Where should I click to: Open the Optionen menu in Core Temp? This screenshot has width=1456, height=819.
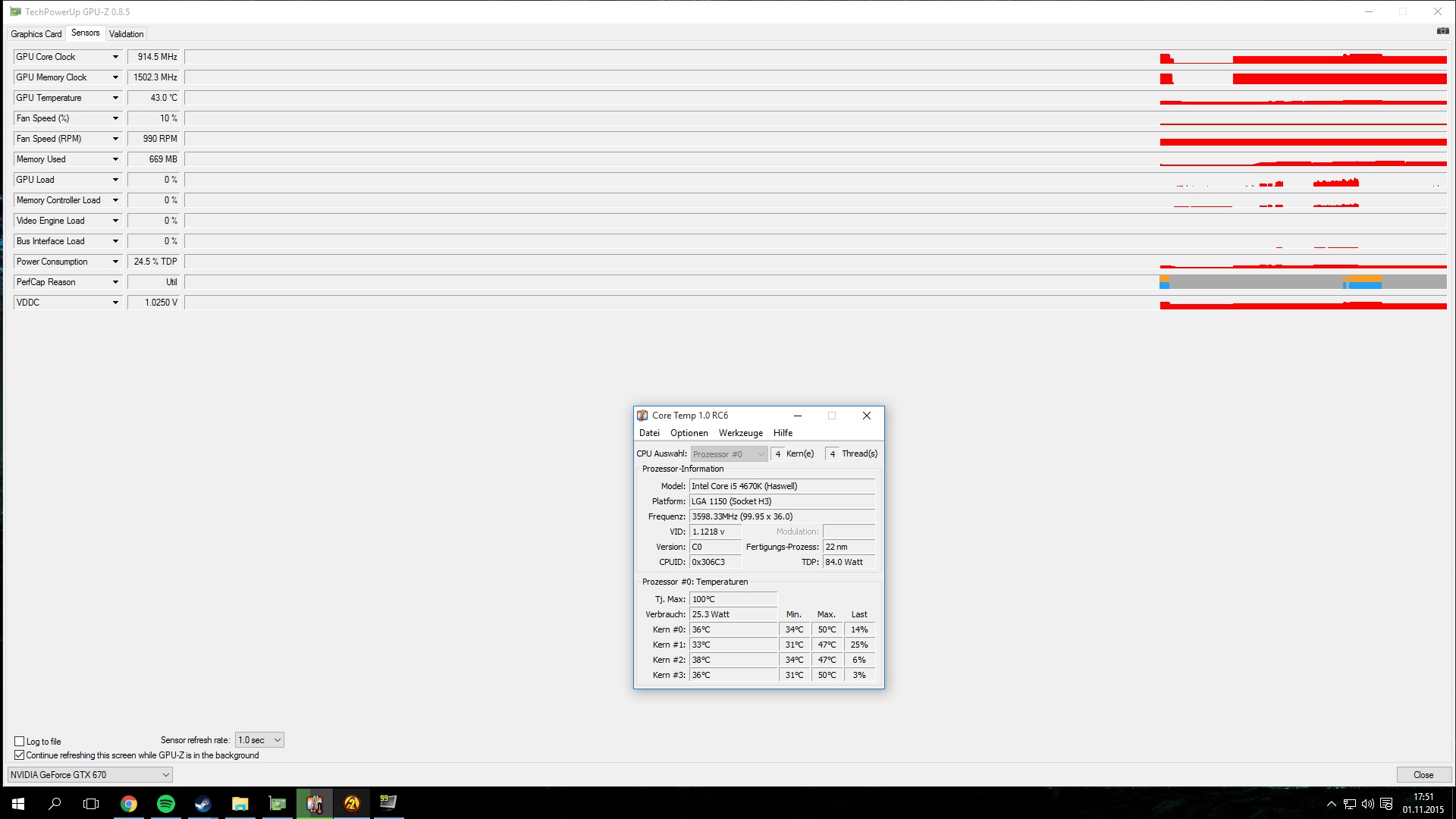(689, 433)
